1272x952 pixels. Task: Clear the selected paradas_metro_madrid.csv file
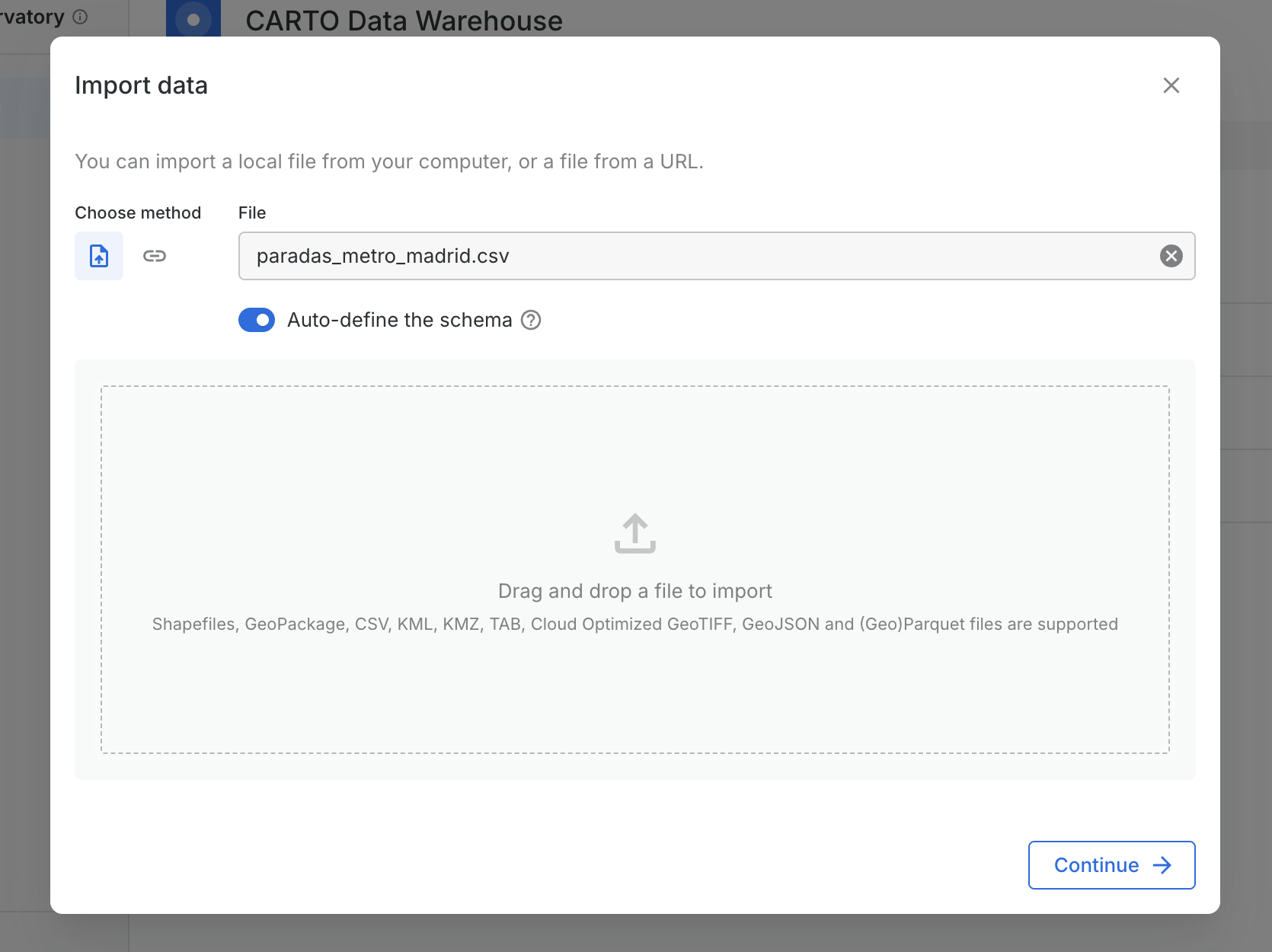1171,256
